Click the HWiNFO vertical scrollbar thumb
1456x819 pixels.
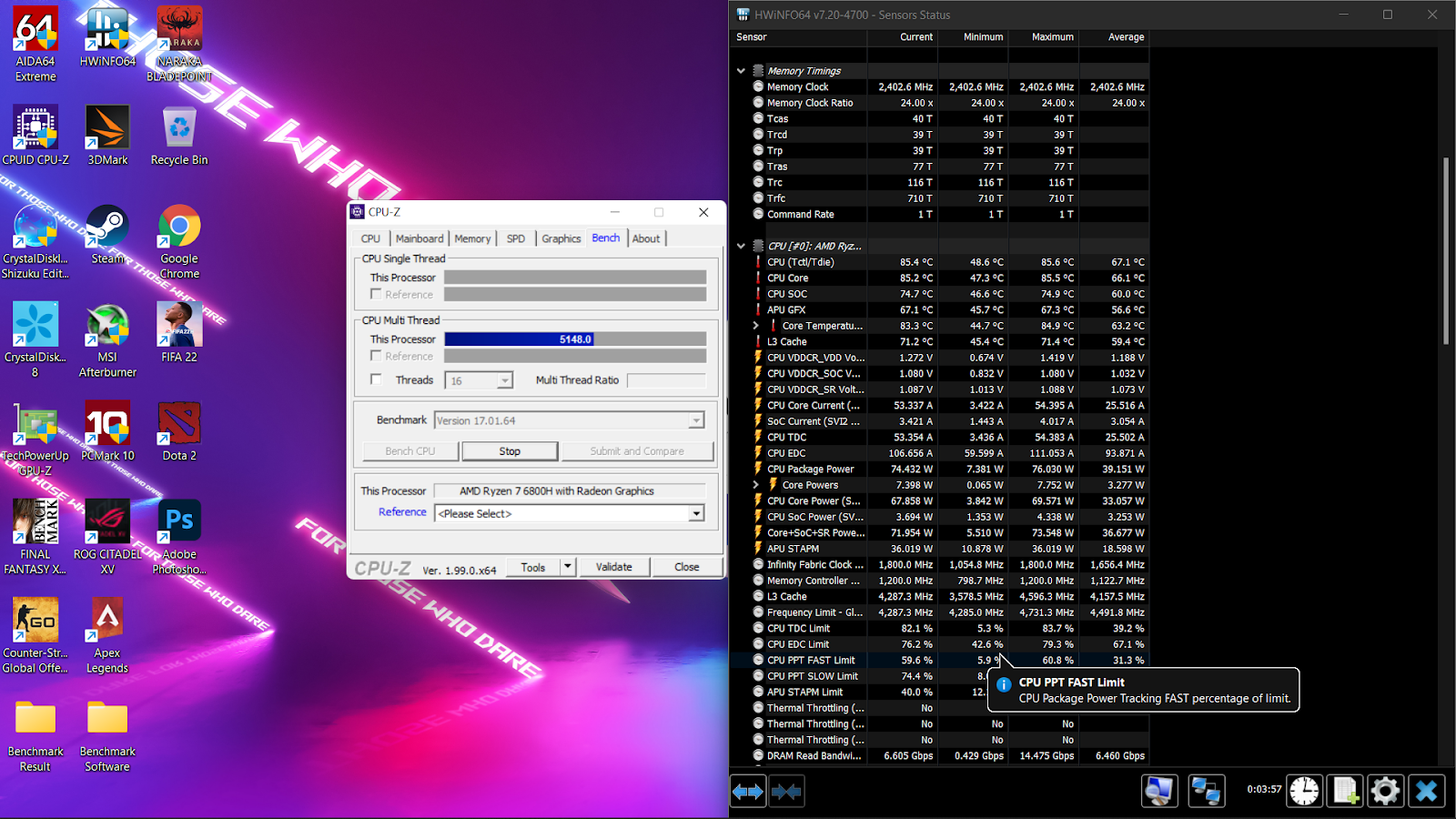[x=1446, y=251]
